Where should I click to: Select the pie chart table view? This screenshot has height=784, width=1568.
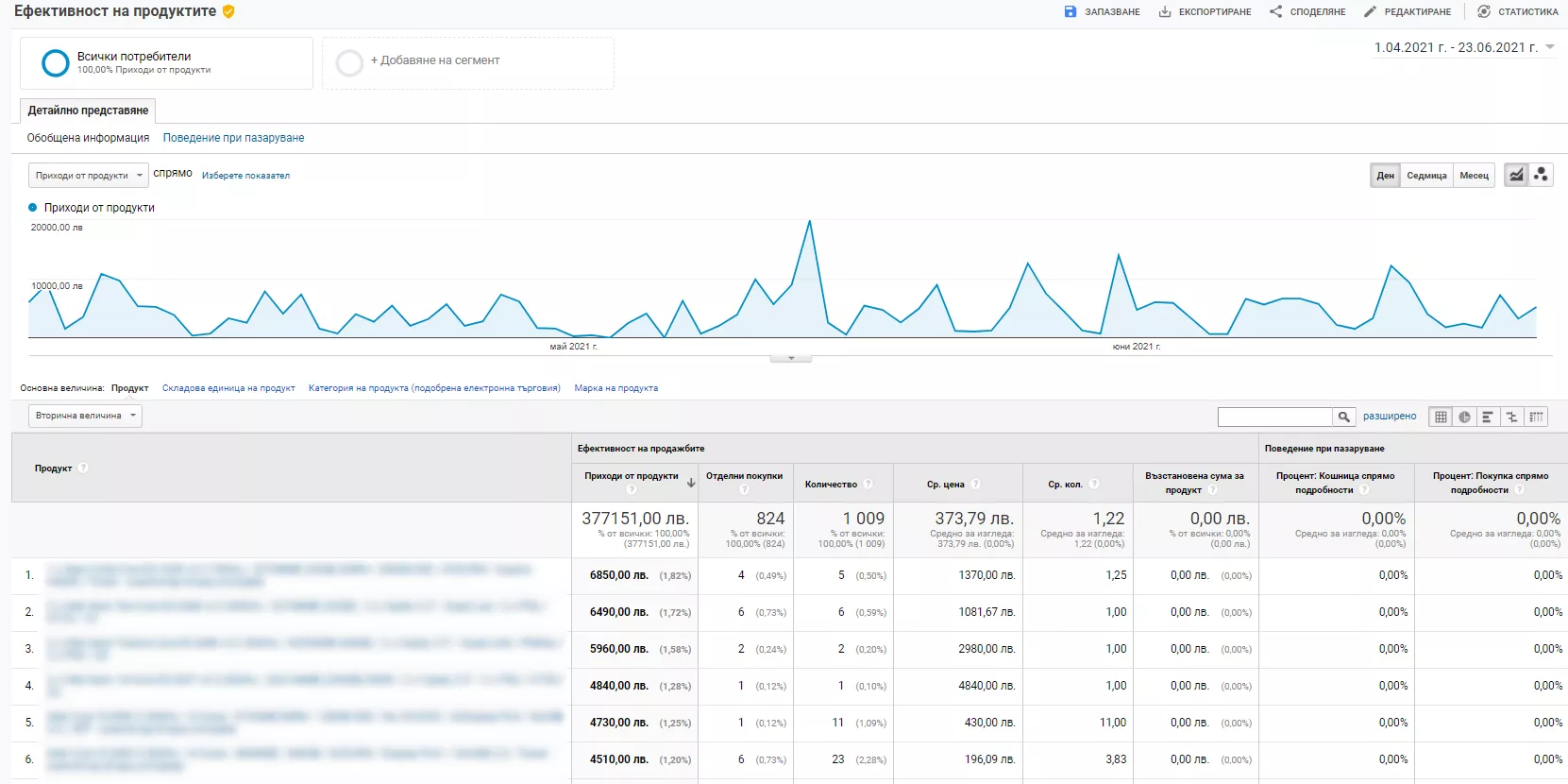coord(1464,417)
